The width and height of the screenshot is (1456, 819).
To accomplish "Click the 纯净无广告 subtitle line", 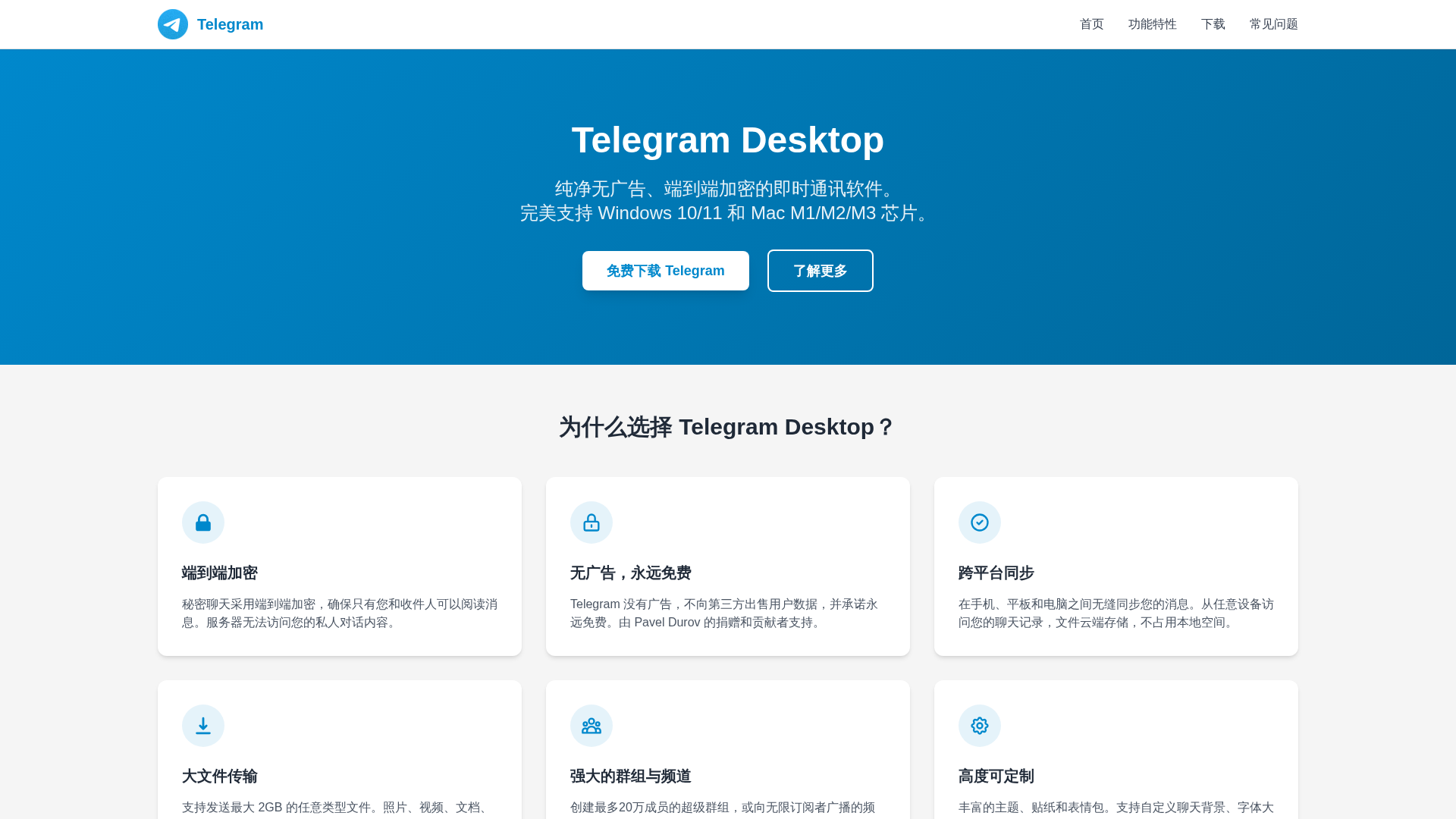I will (x=728, y=189).
